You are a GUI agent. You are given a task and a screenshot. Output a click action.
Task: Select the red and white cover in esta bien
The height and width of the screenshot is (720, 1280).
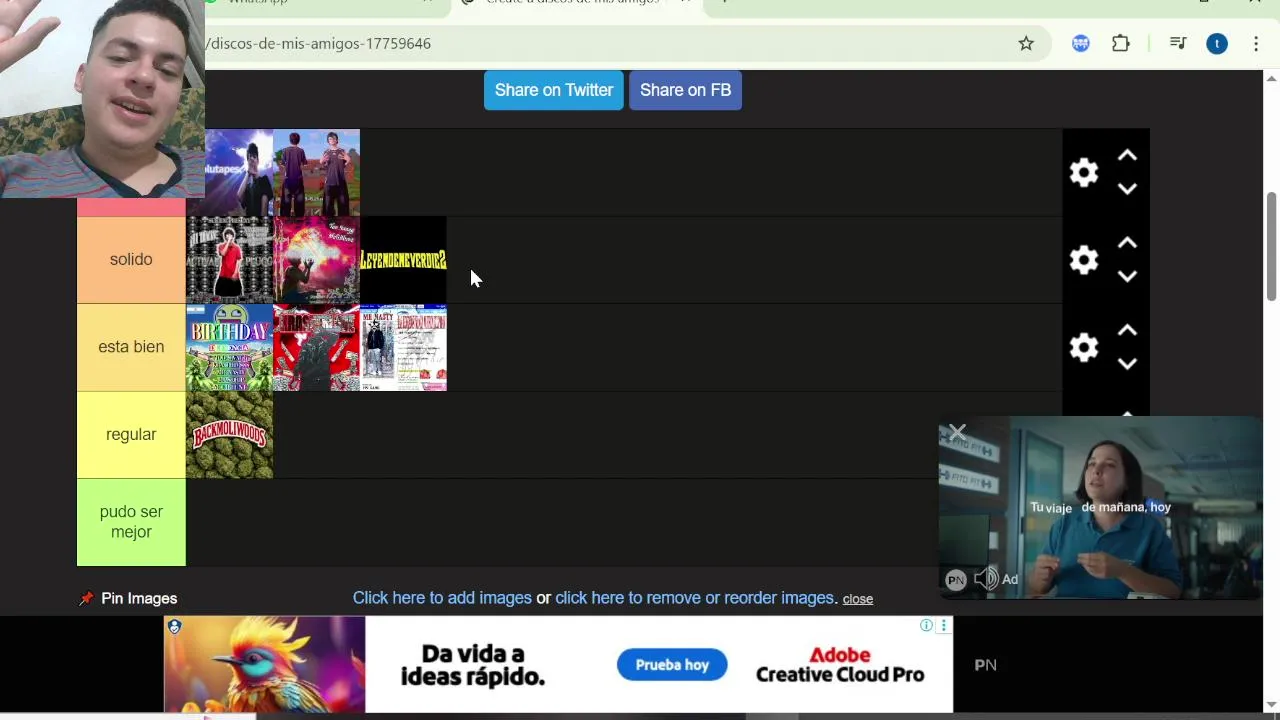click(316, 347)
